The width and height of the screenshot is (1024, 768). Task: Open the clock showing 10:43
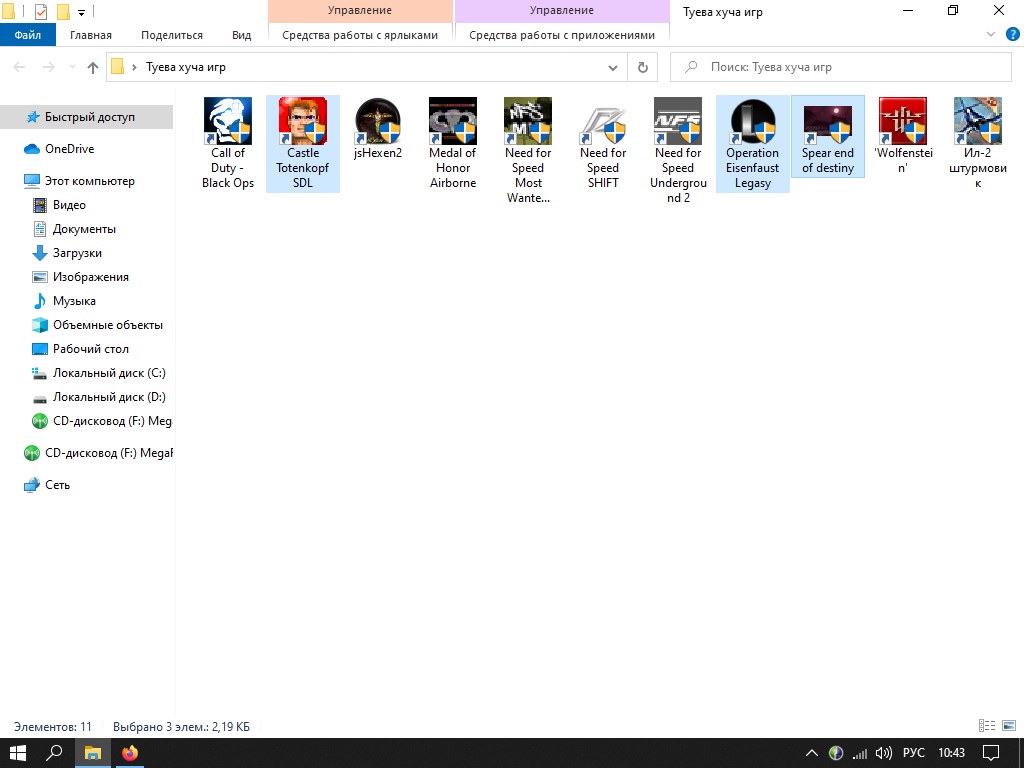click(951, 753)
